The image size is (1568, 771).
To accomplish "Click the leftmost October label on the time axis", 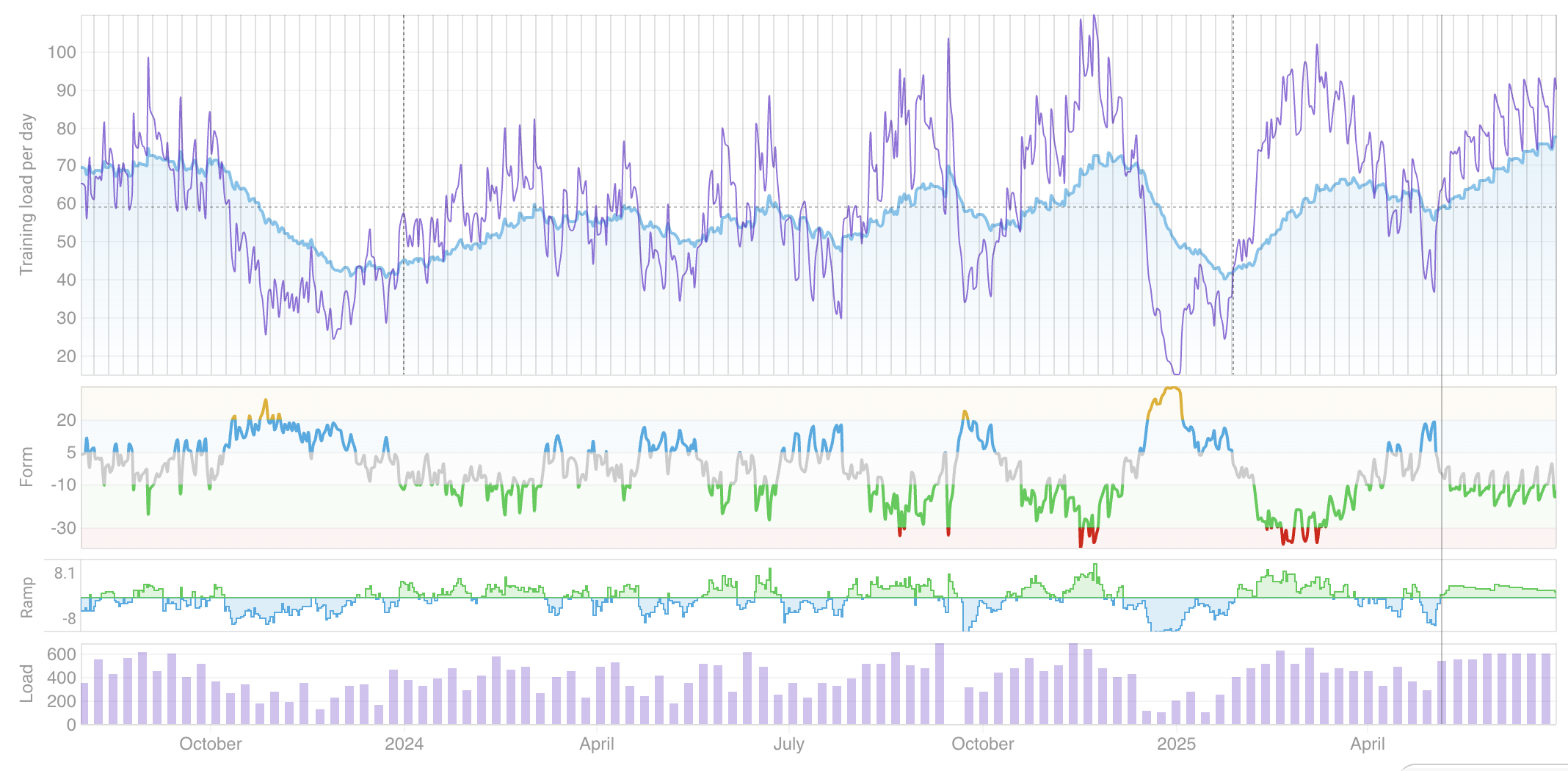I will (x=211, y=744).
